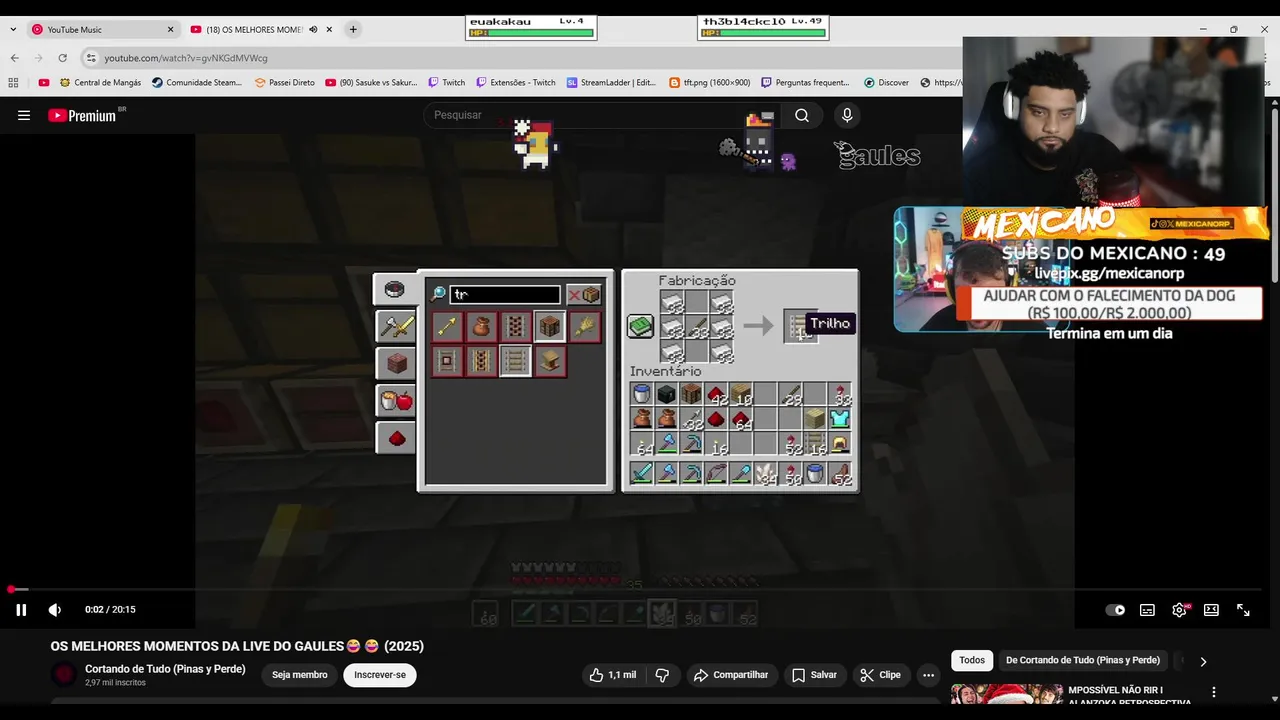Open the Discover bookmark
The height and width of the screenshot is (720, 1280).
[x=886, y=83]
